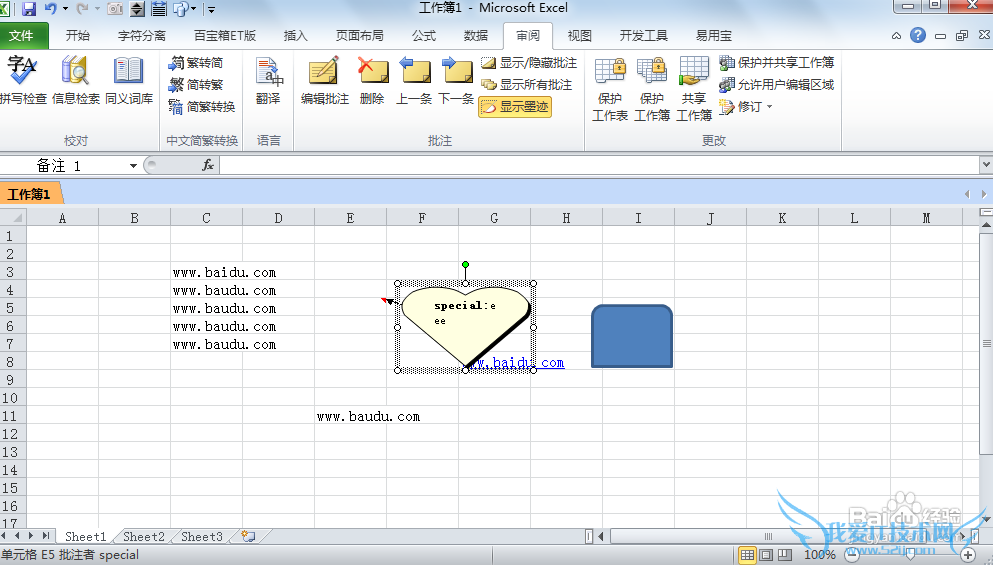
Task: Switch to Page Break Preview
Action: pos(785,555)
